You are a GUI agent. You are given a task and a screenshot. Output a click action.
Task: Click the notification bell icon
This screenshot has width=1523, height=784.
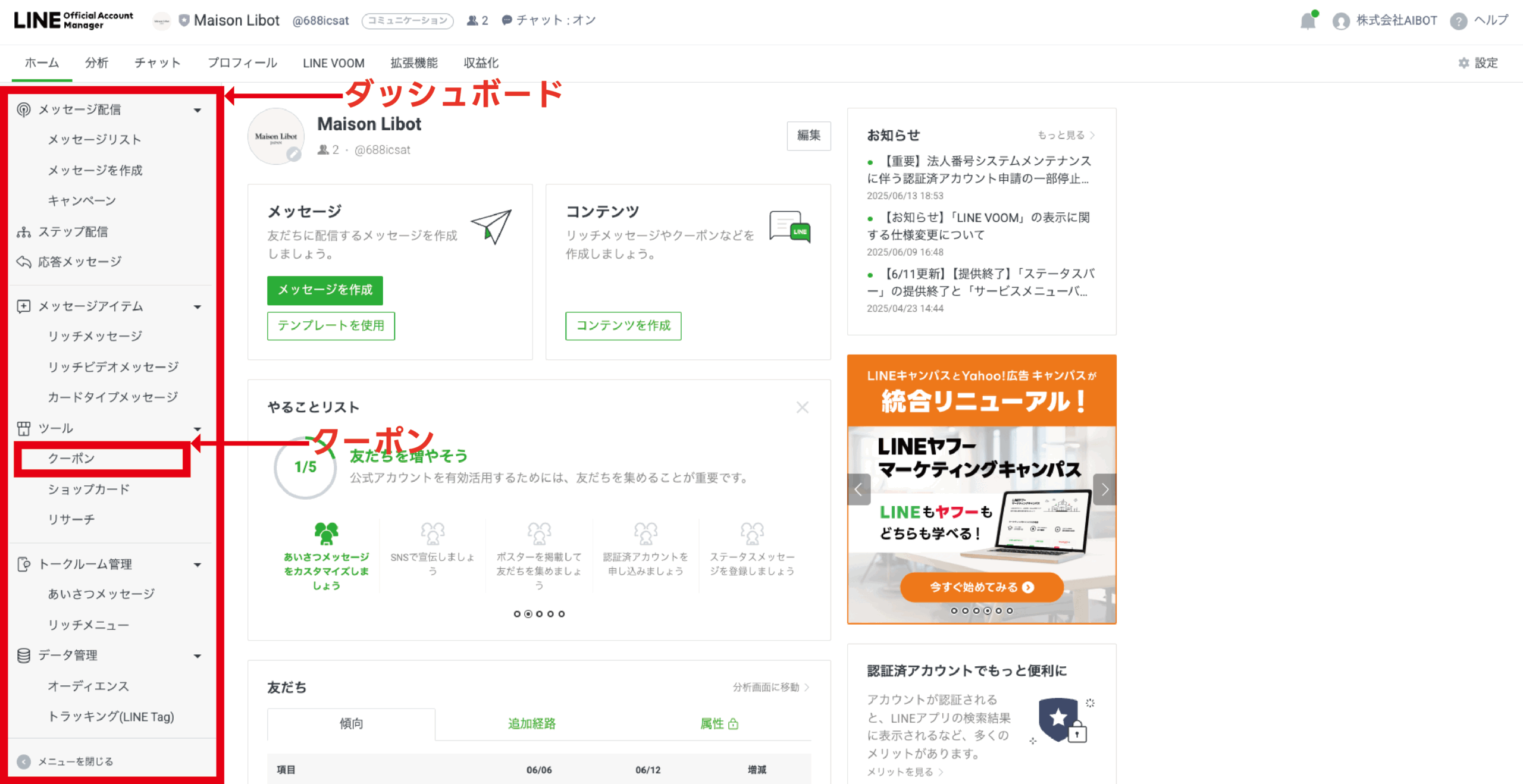[1308, 21]
